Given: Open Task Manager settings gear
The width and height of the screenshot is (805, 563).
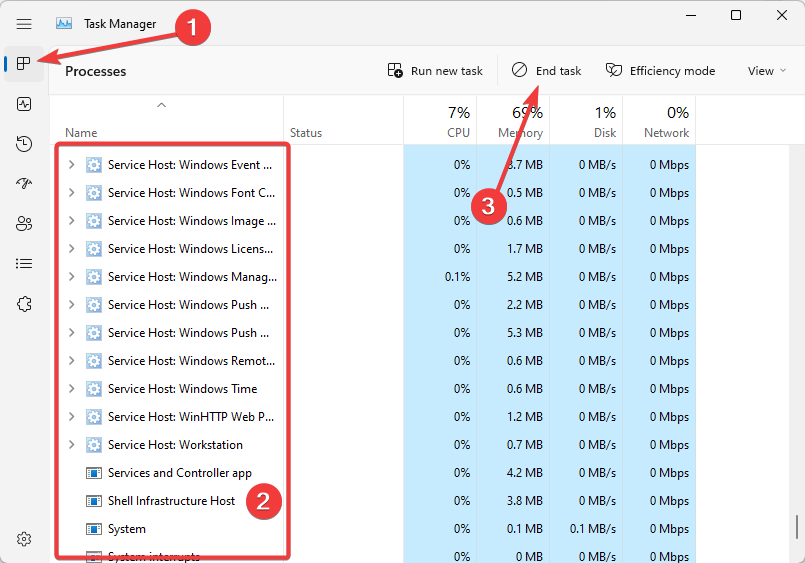Looking at the screenshot, I should click(24, 539).
